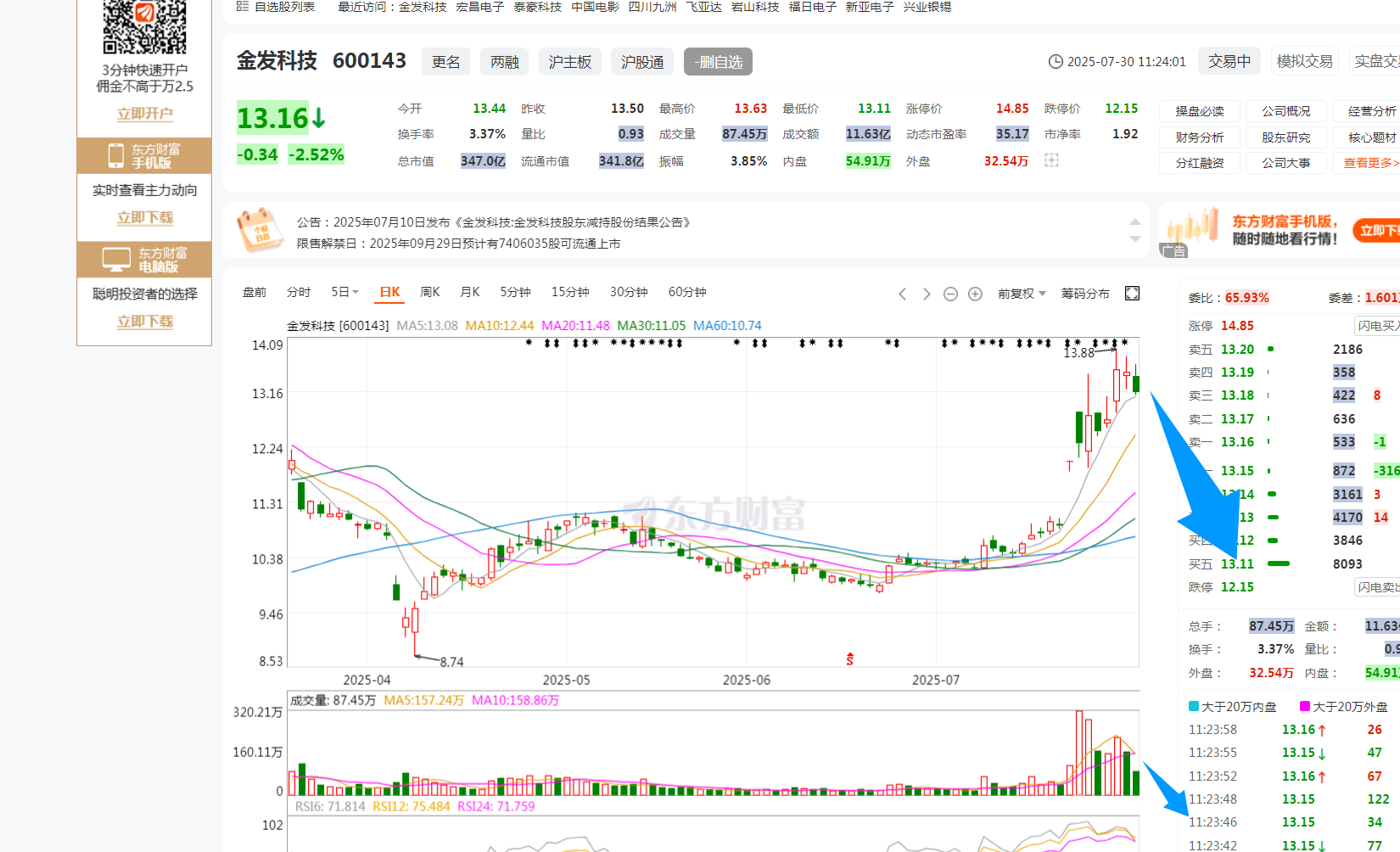
Task: Select the 买五 13.11 price row
Action: (x=1290, y=564)
